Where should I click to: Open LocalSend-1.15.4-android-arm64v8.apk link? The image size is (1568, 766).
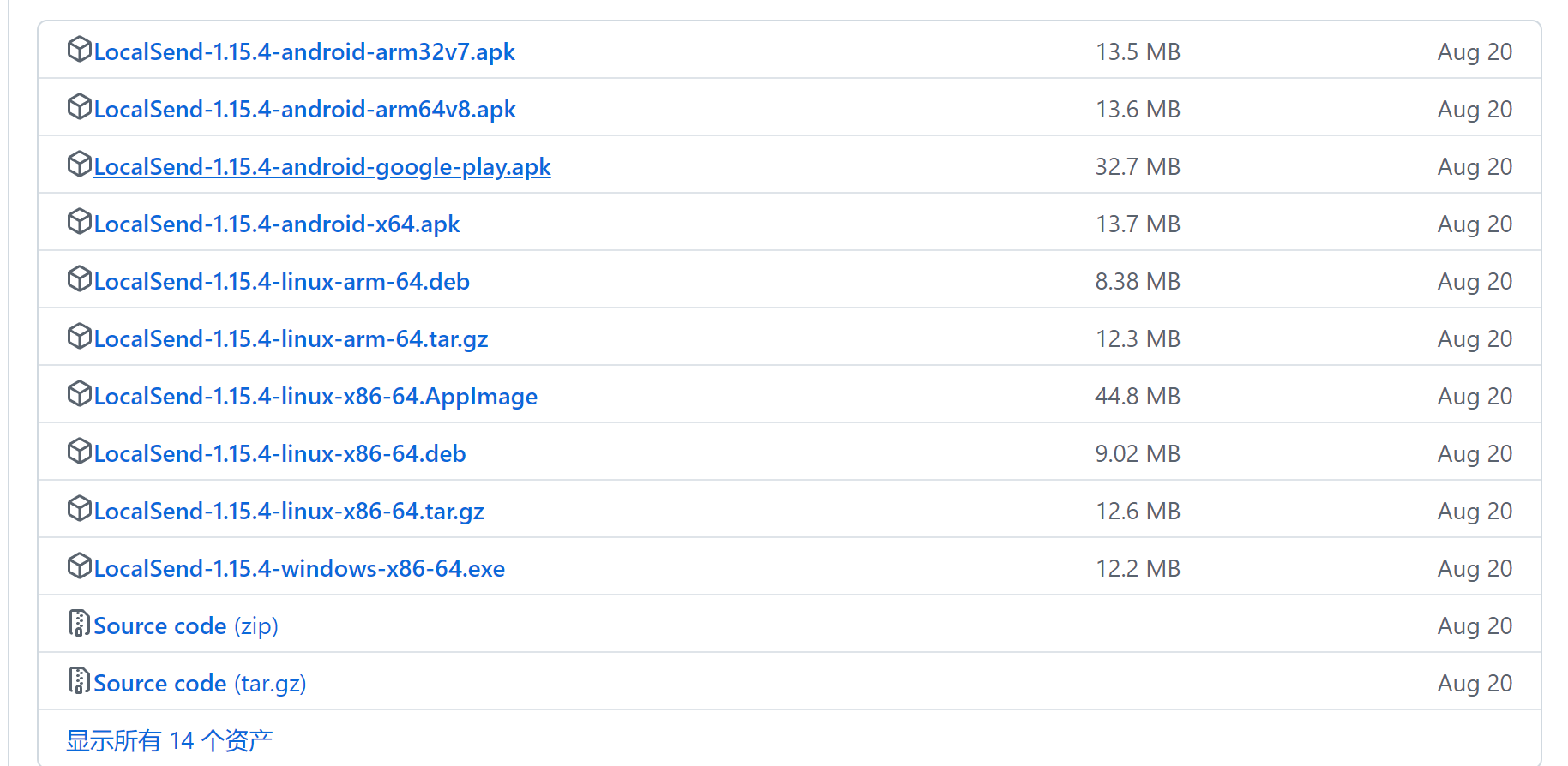(304, 110)
